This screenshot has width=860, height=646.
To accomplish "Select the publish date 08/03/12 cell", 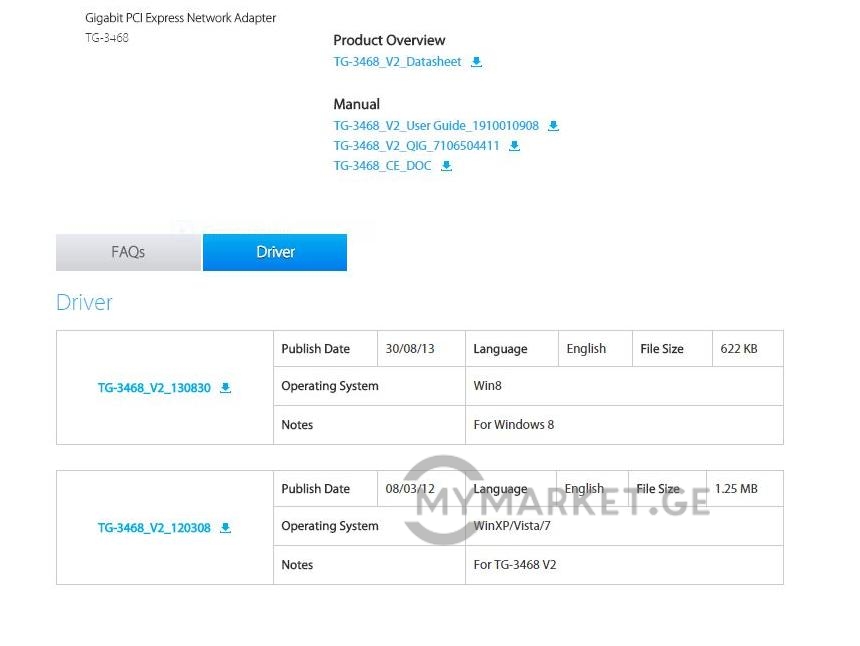I will point(421,489).
